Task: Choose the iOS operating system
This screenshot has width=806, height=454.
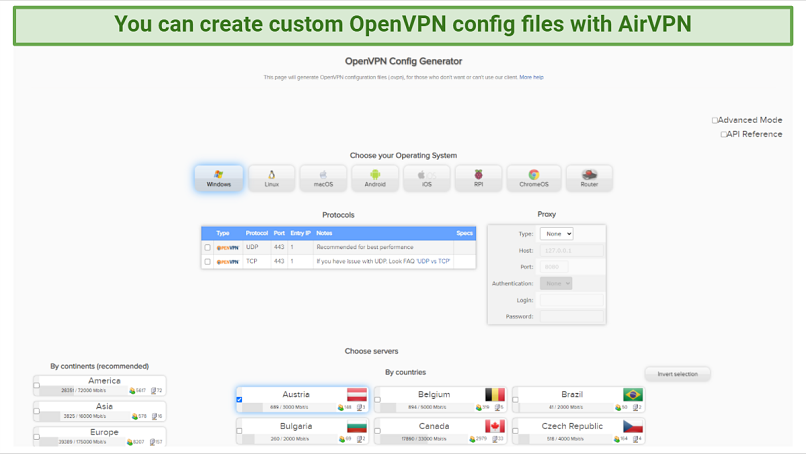Action: point(427,178)
